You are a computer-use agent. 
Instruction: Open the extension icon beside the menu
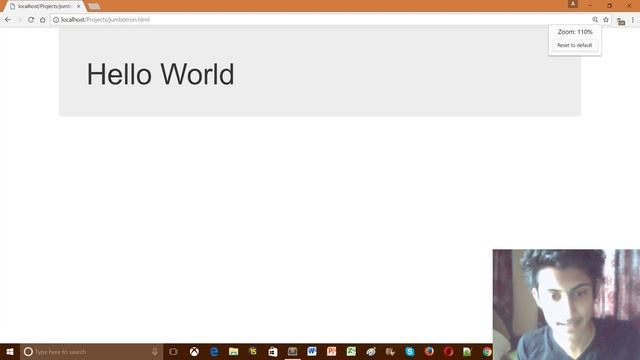621,22
